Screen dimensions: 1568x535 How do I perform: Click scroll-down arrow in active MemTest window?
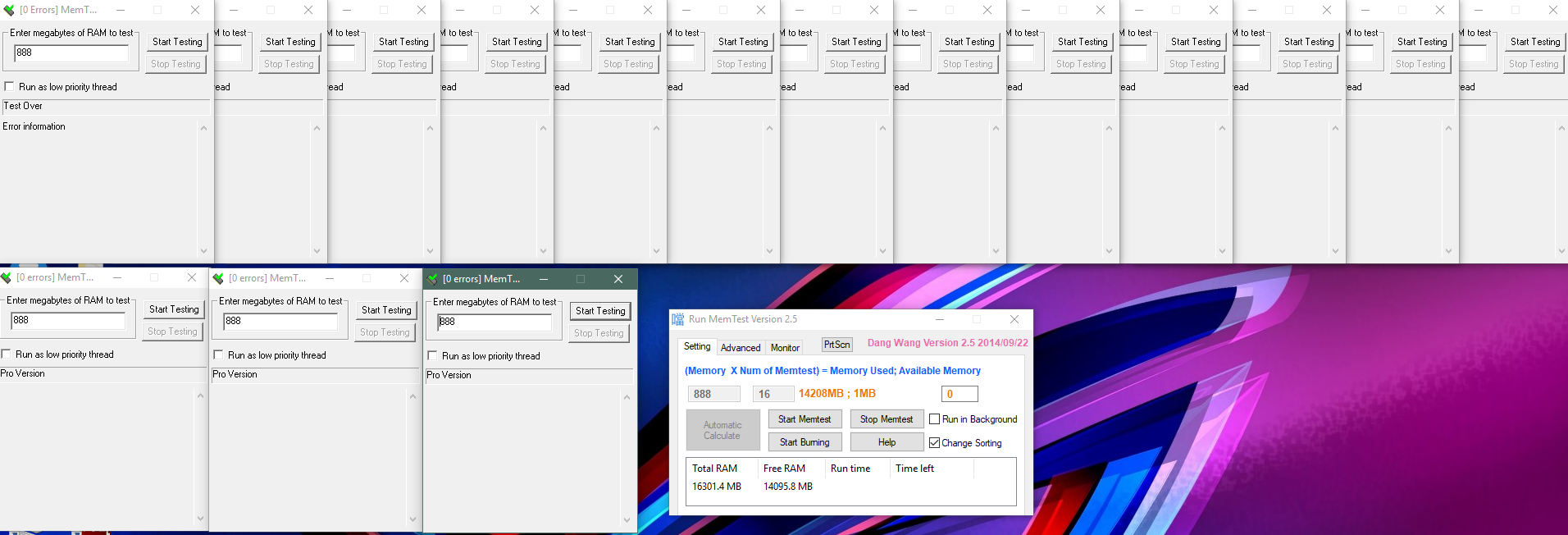627,520
